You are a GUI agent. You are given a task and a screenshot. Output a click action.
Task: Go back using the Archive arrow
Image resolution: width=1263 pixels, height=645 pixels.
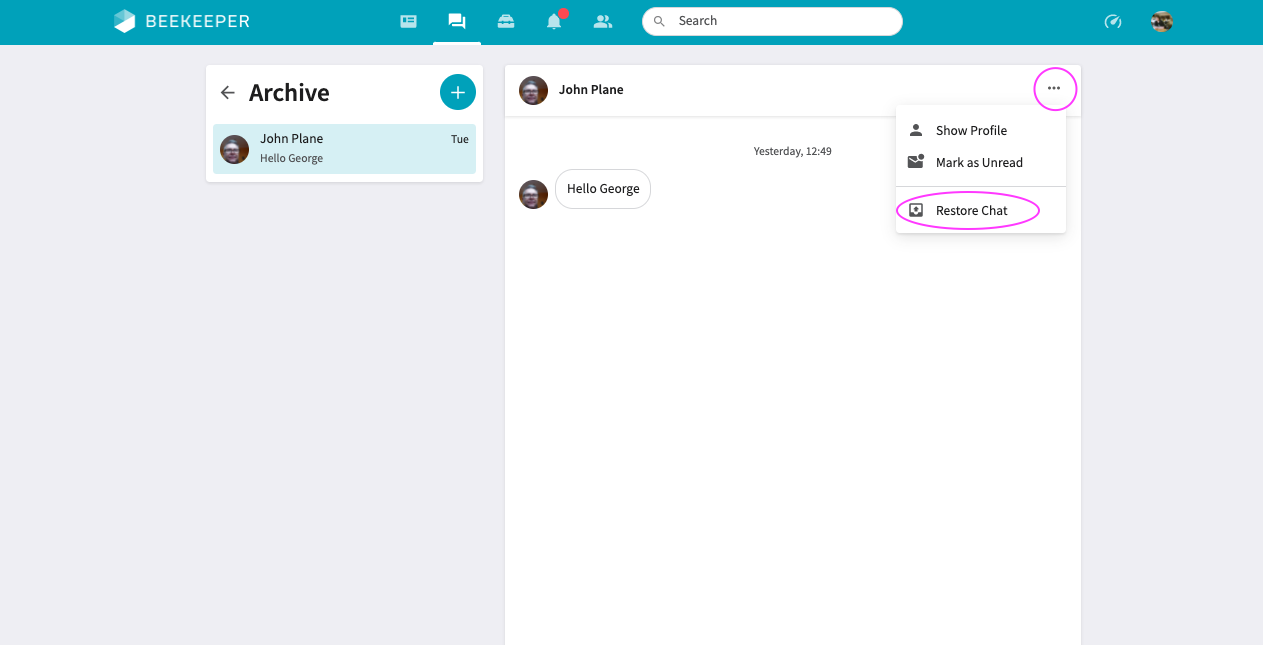click(228, 92)
